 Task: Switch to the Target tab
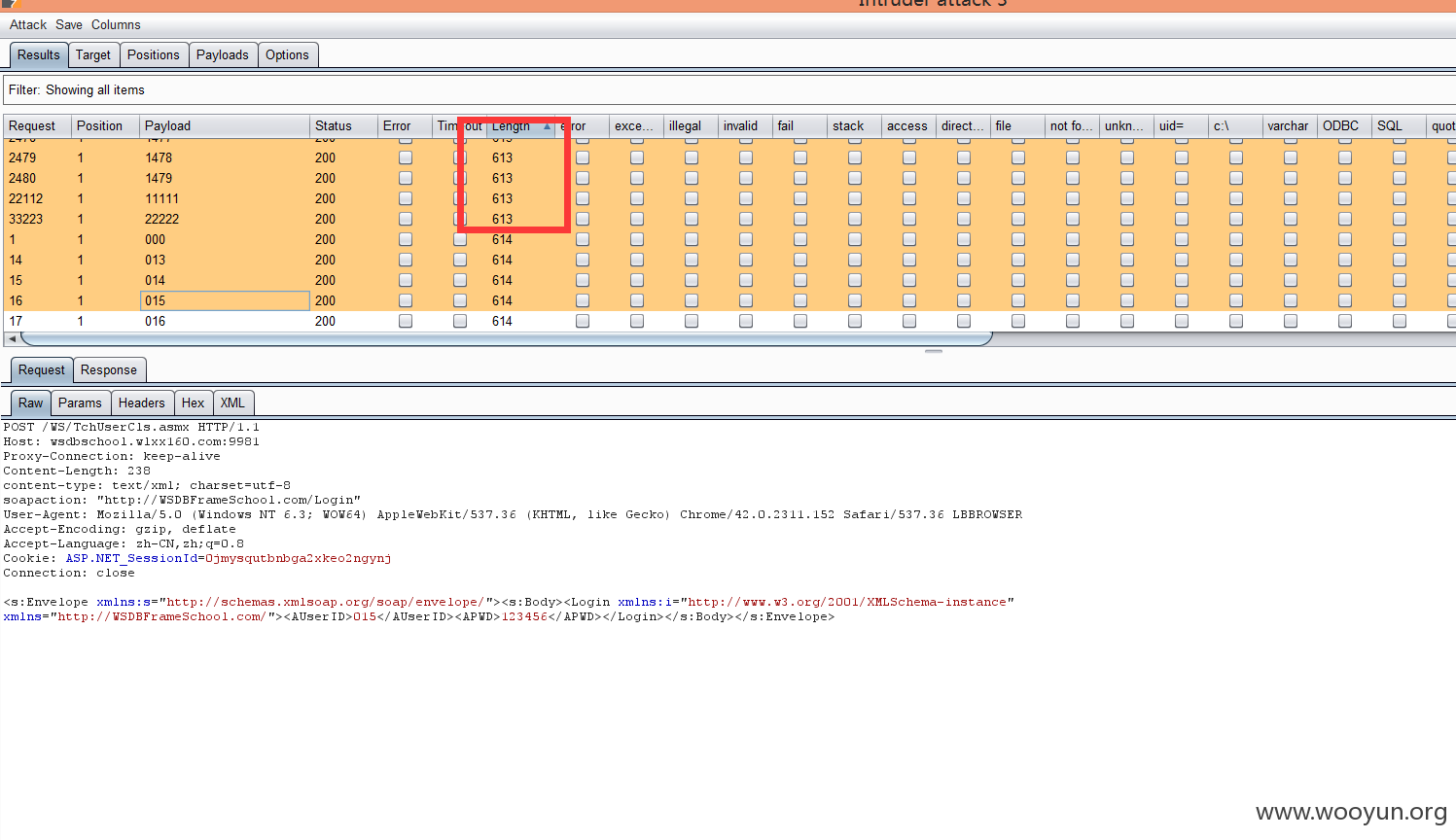(x=93, y=55)
